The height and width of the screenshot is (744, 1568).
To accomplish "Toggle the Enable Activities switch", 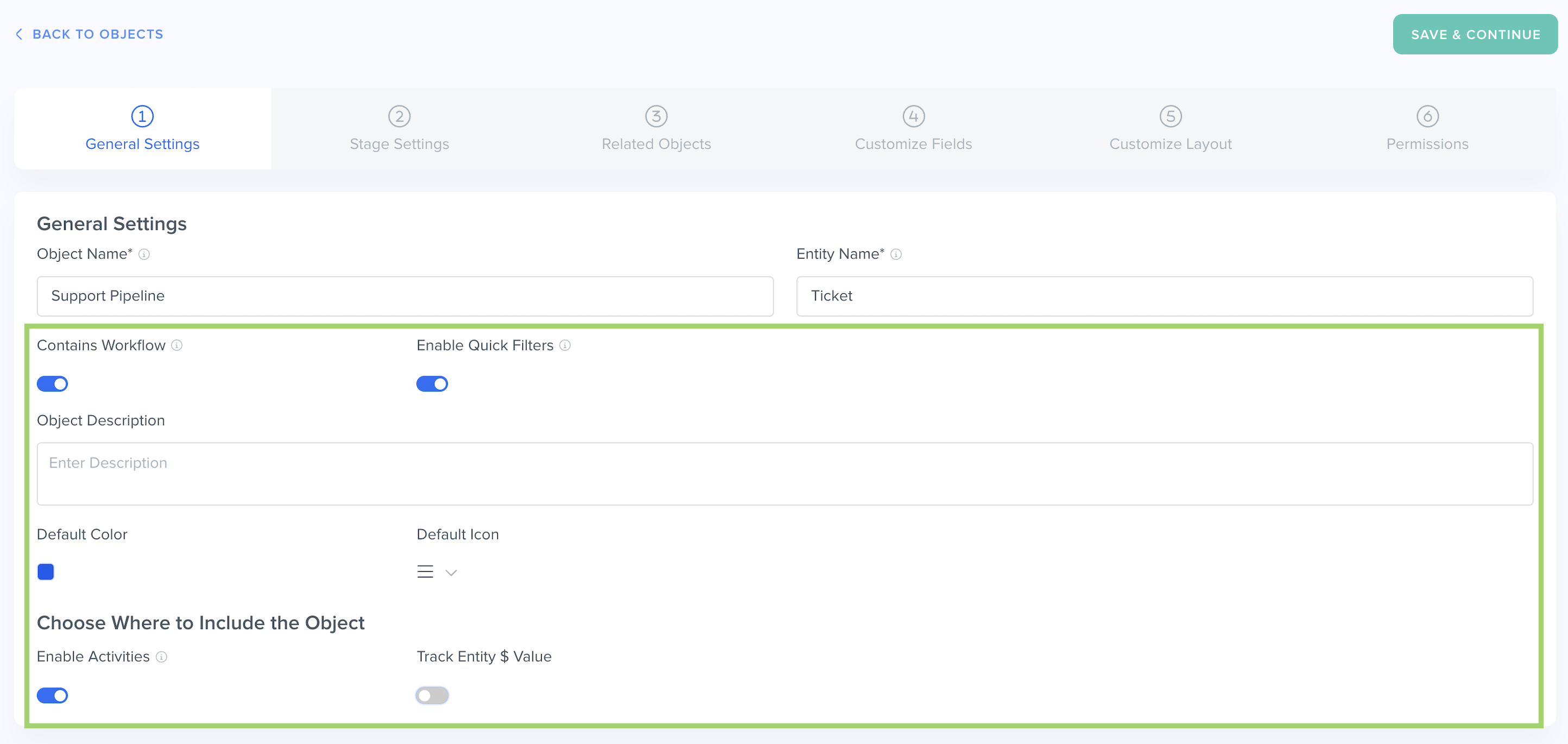I will click(52, 695).
